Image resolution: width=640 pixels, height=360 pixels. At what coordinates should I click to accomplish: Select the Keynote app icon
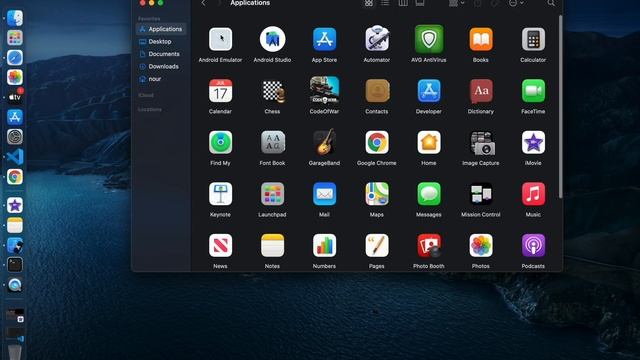[x=220, y=193]
